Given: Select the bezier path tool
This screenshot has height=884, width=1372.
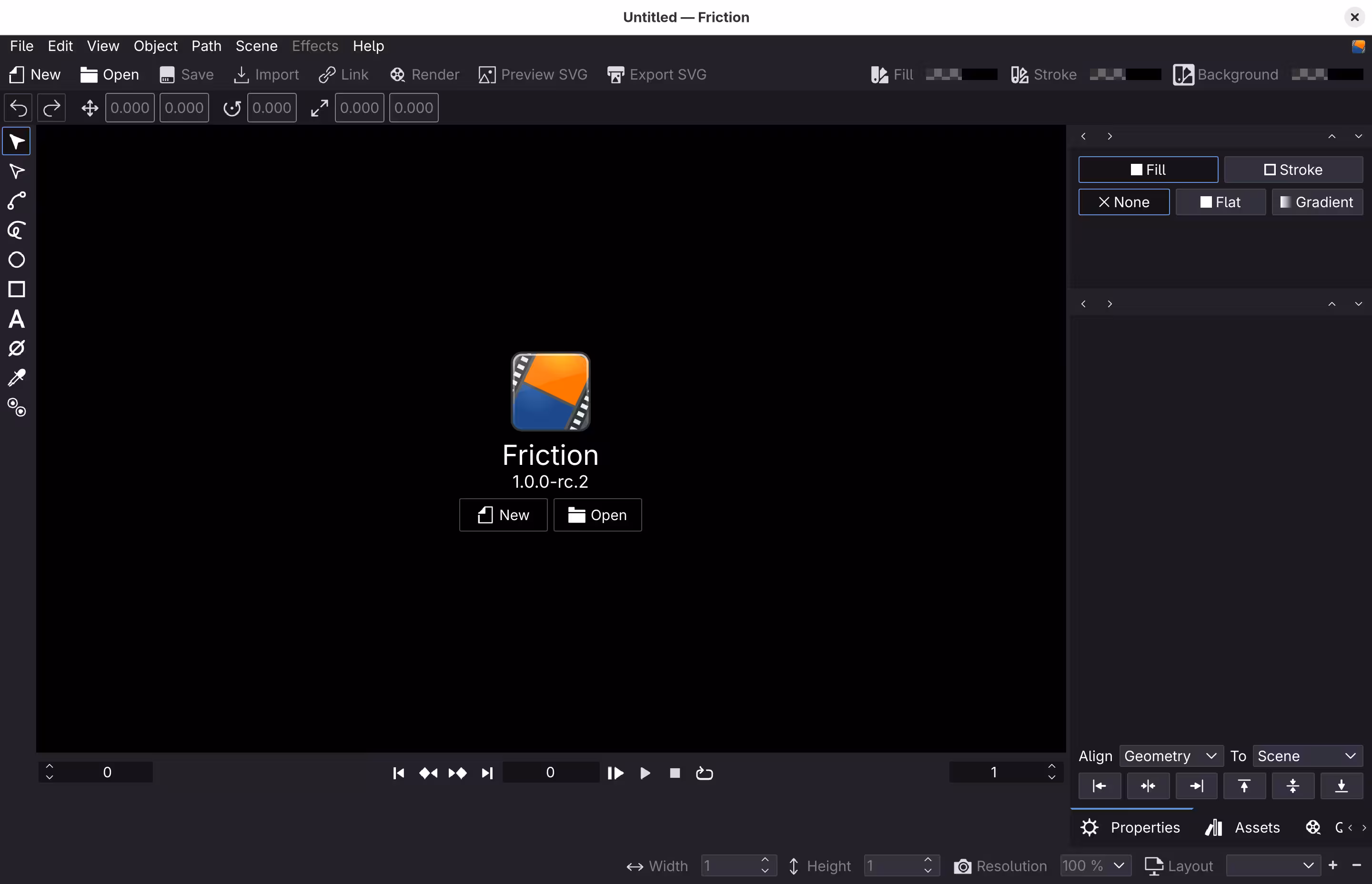Looking at the screenshot, I should pyautogui.click(x=17, y=201).
